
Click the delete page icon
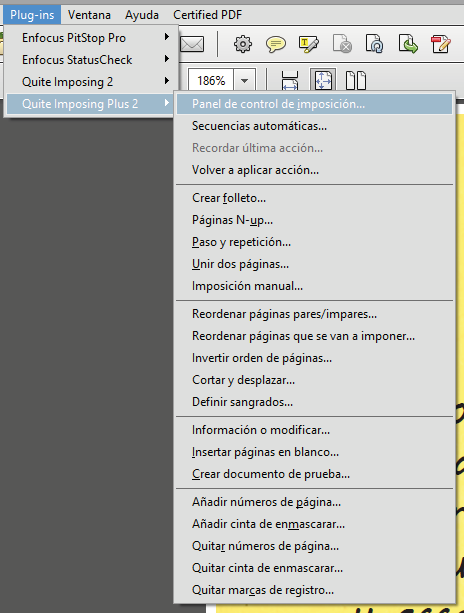tap(342, 43)
